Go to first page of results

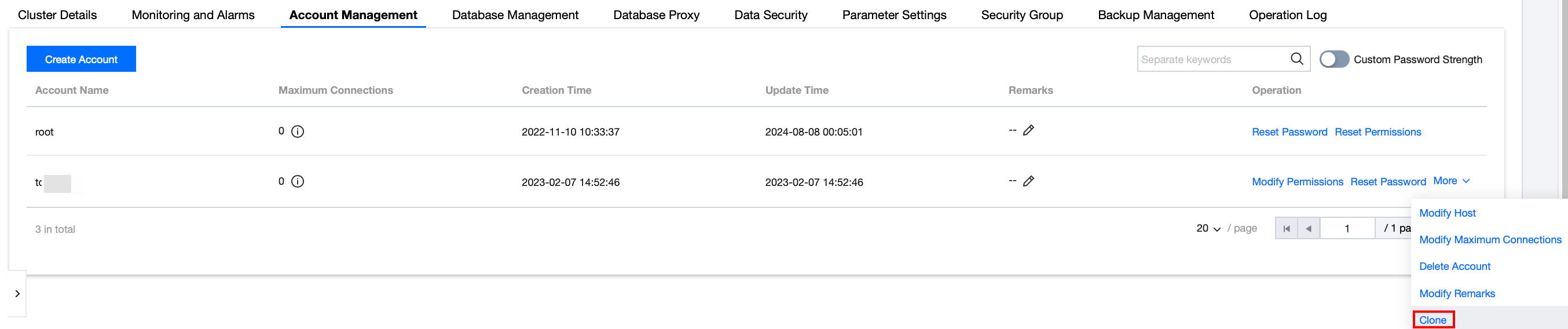1286,228
